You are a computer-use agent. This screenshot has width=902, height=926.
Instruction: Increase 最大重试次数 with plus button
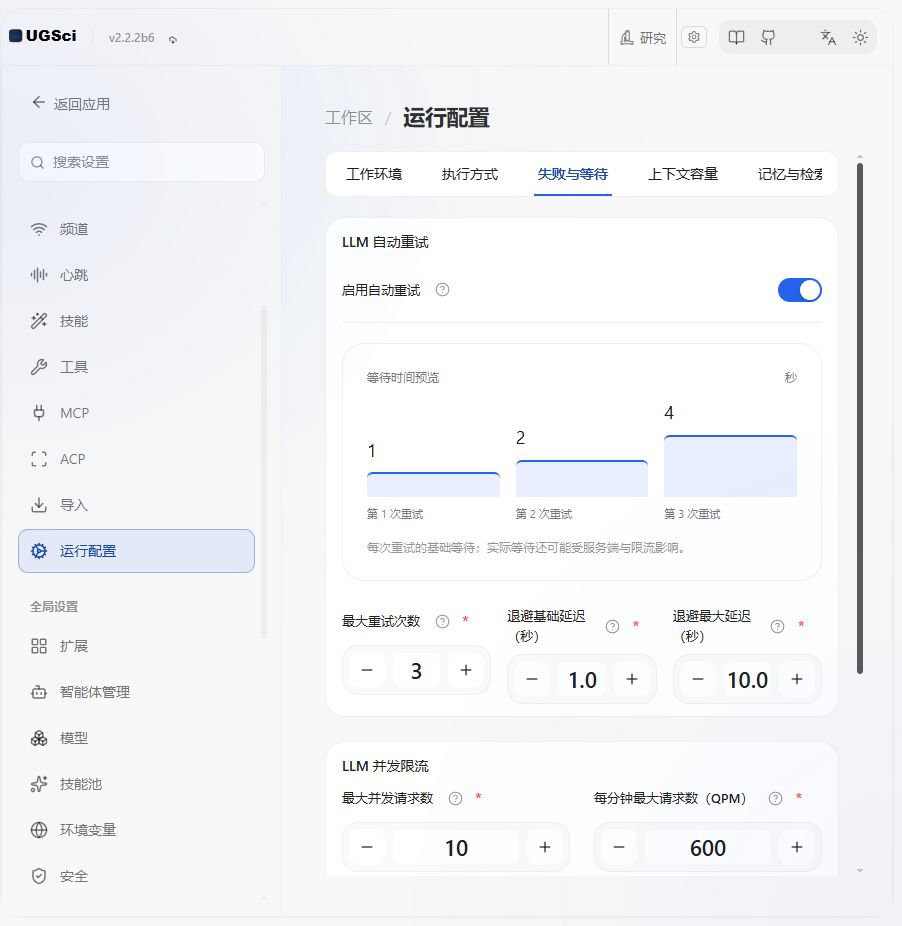pos(466,670)
